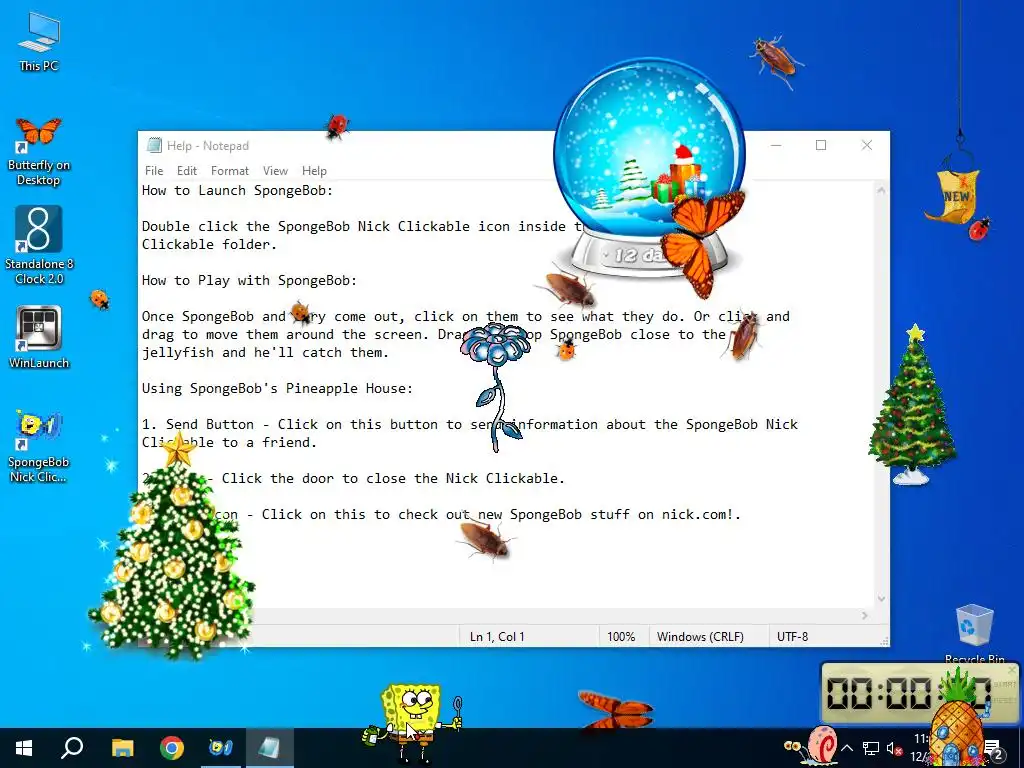Click the UTF-8 encoding status entry

(x=792, y=637)
